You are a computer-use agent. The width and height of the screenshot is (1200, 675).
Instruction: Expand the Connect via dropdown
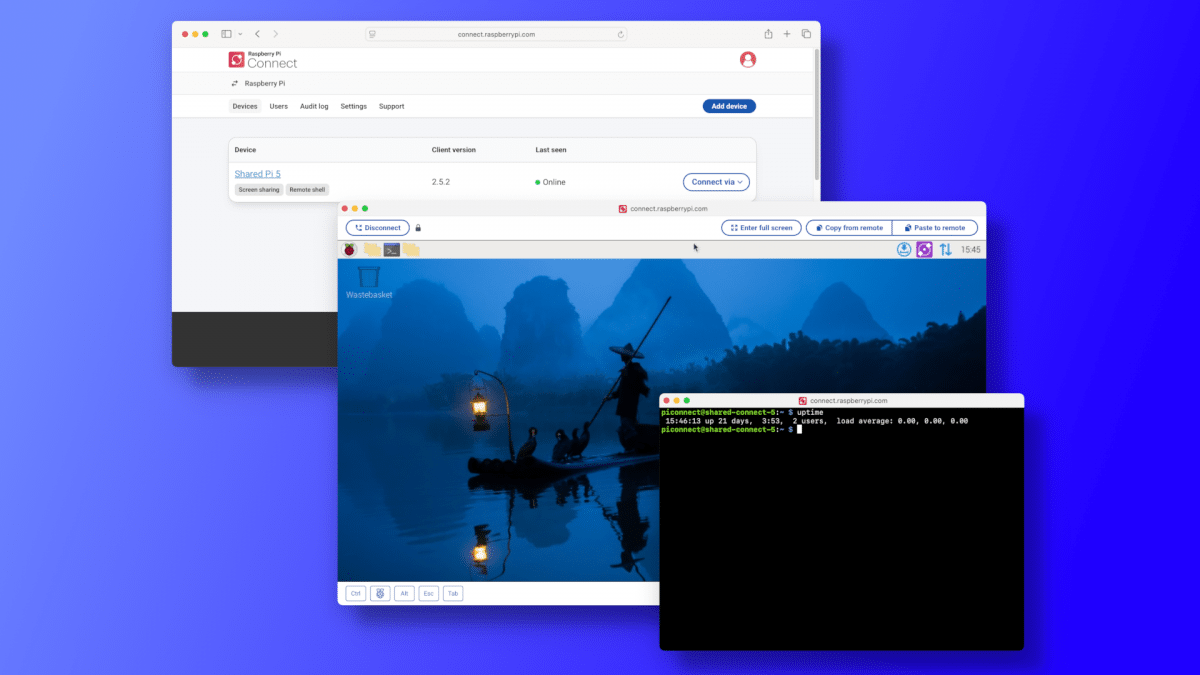[x=716, y=182]
